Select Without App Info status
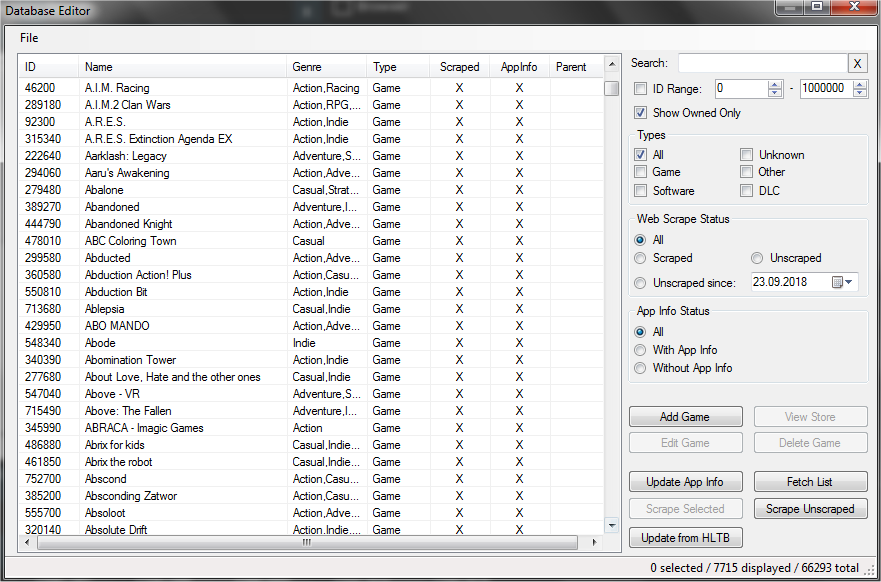Screen dimensions: 881x582 pyautogui.click(x=640, y=368)
